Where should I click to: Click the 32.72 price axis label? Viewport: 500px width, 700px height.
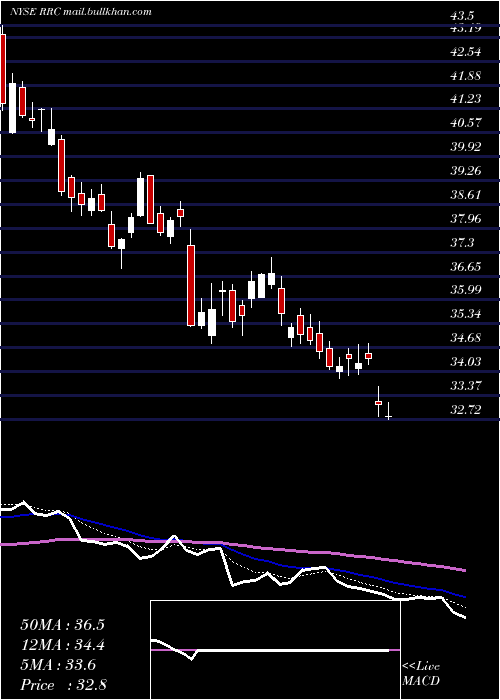pyautogui.click(x=467, y=409)
